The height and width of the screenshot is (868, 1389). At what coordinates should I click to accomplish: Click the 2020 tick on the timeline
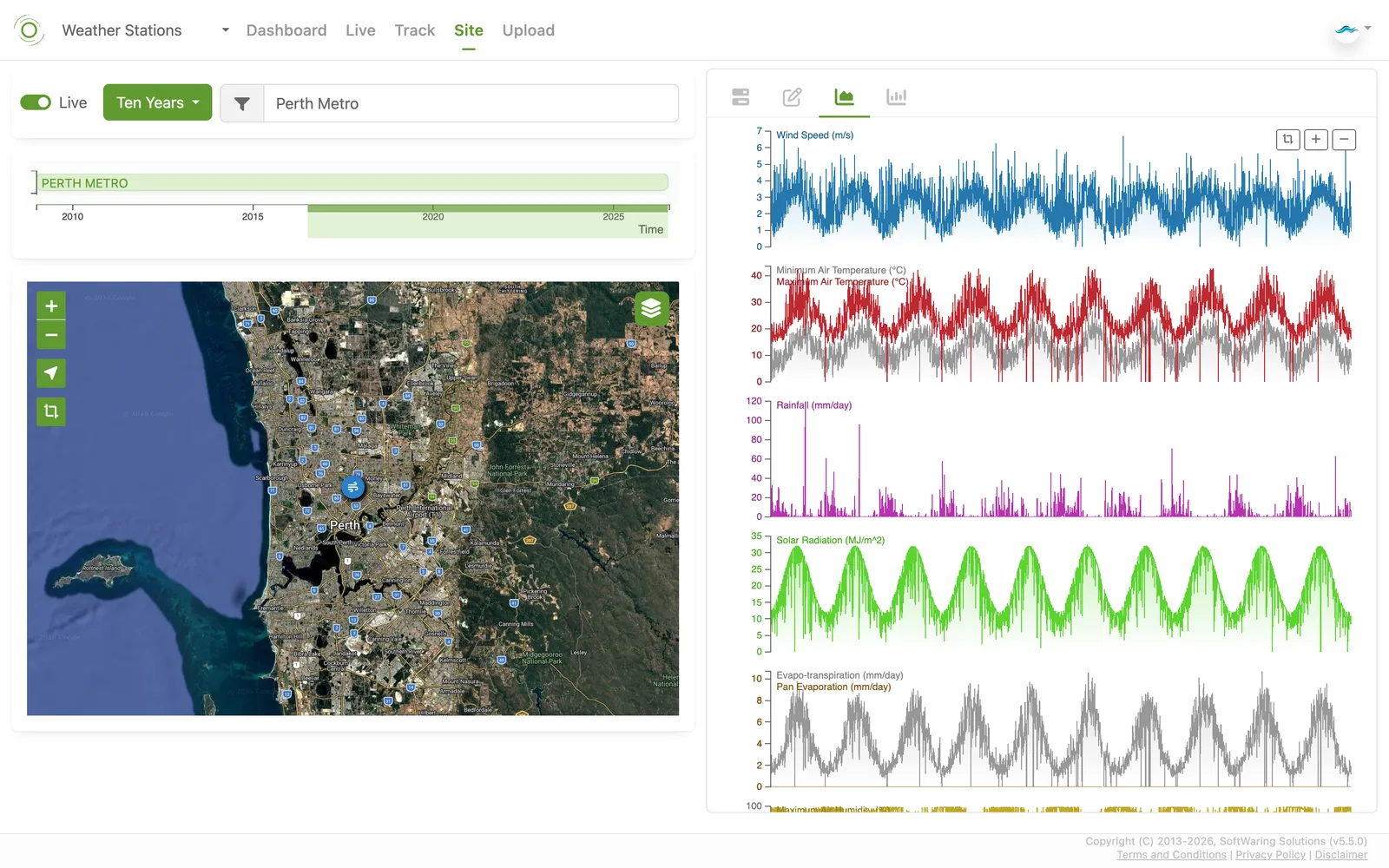click(433, 216)
